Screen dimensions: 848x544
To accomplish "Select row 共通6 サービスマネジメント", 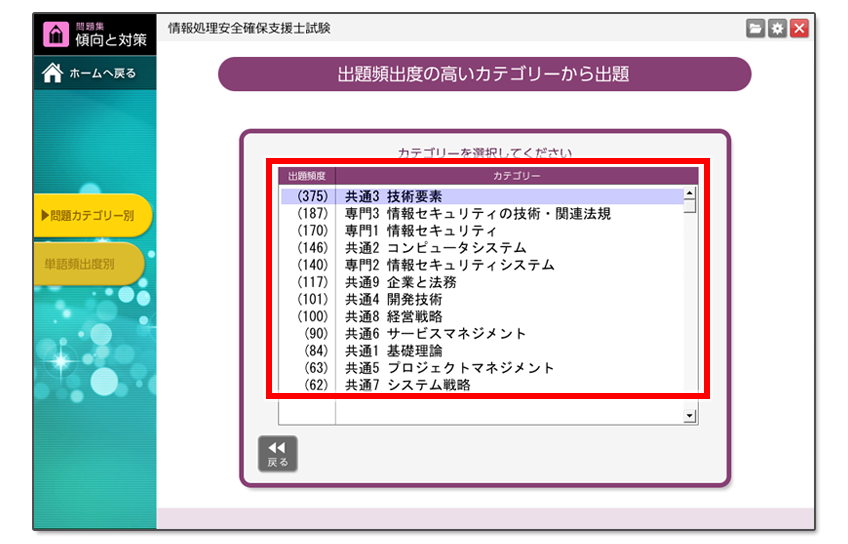I will pos(482,334).
